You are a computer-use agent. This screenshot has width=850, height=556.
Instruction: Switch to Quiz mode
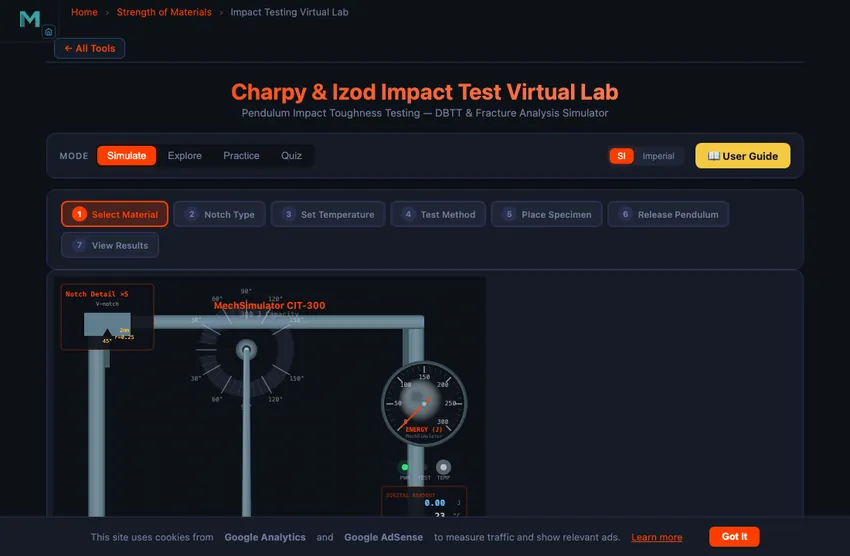pyautogui.click(x=291, y=156)
